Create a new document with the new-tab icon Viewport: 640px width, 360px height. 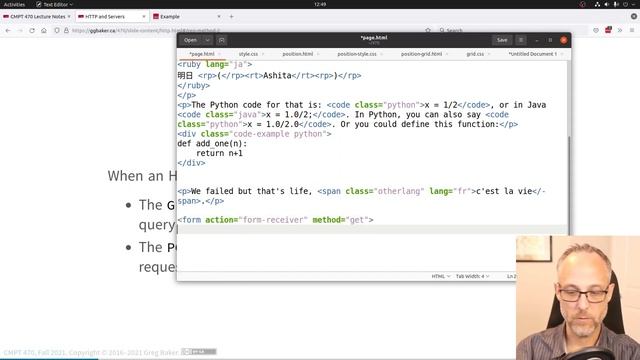(x=222, y=40)
